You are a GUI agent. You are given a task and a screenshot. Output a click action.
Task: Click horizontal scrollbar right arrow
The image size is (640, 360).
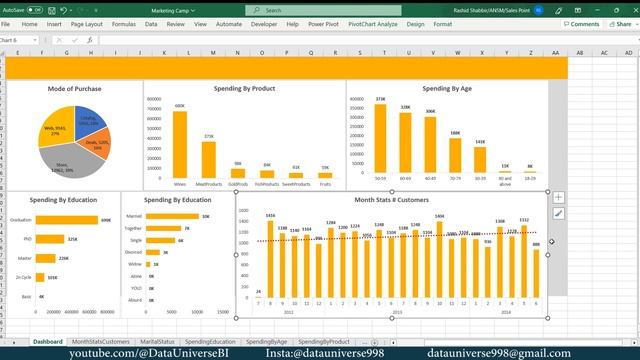pos(634,342)
